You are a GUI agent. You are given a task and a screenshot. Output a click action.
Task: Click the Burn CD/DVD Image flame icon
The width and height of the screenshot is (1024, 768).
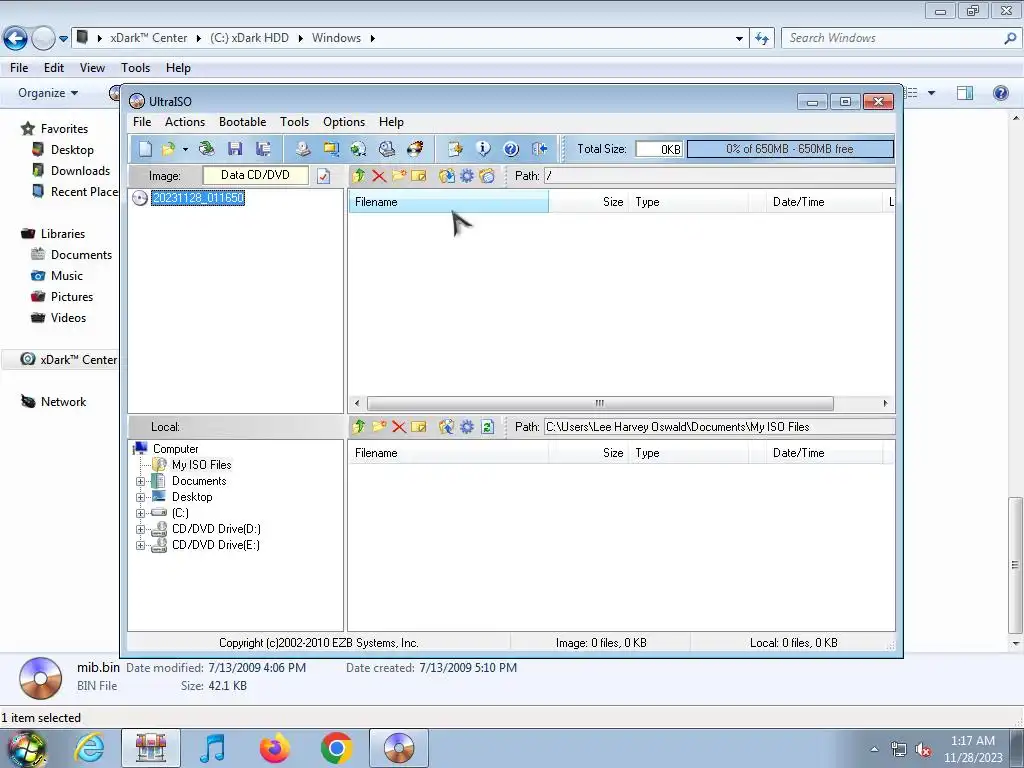[415, 149]
